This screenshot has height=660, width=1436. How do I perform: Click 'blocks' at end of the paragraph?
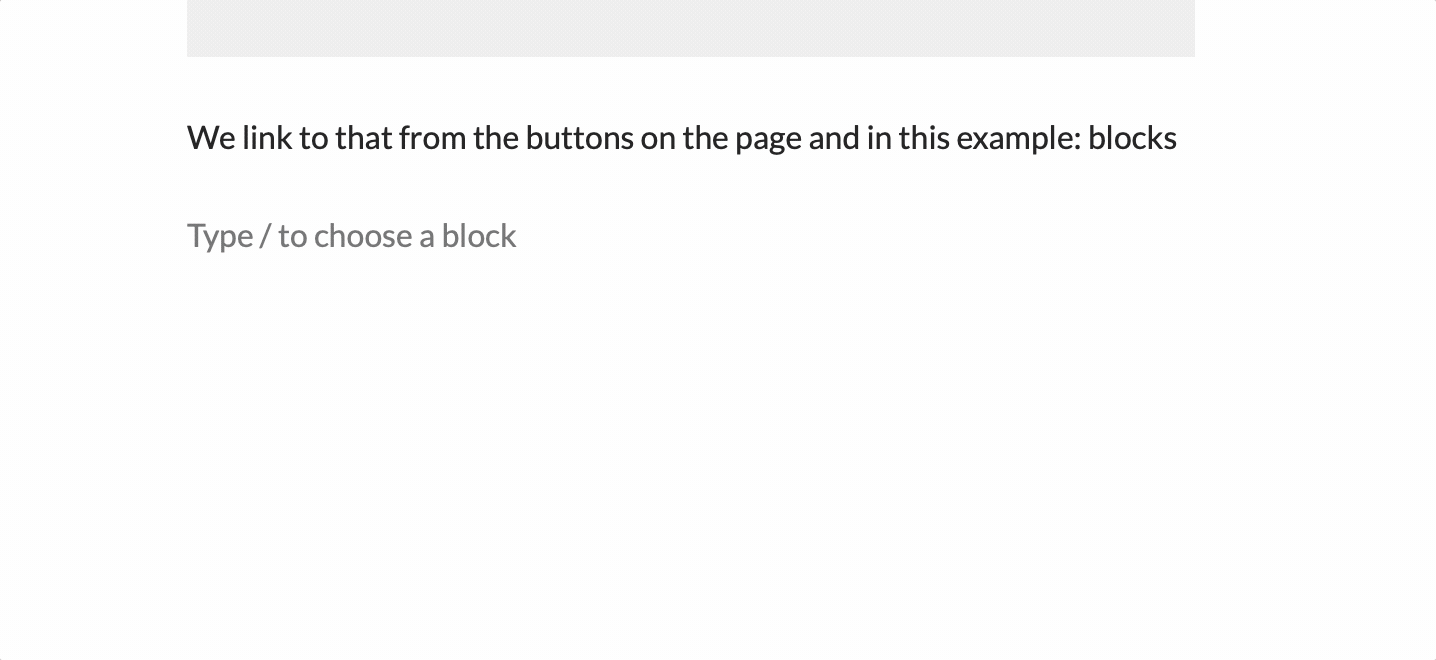click(1132, 138)
